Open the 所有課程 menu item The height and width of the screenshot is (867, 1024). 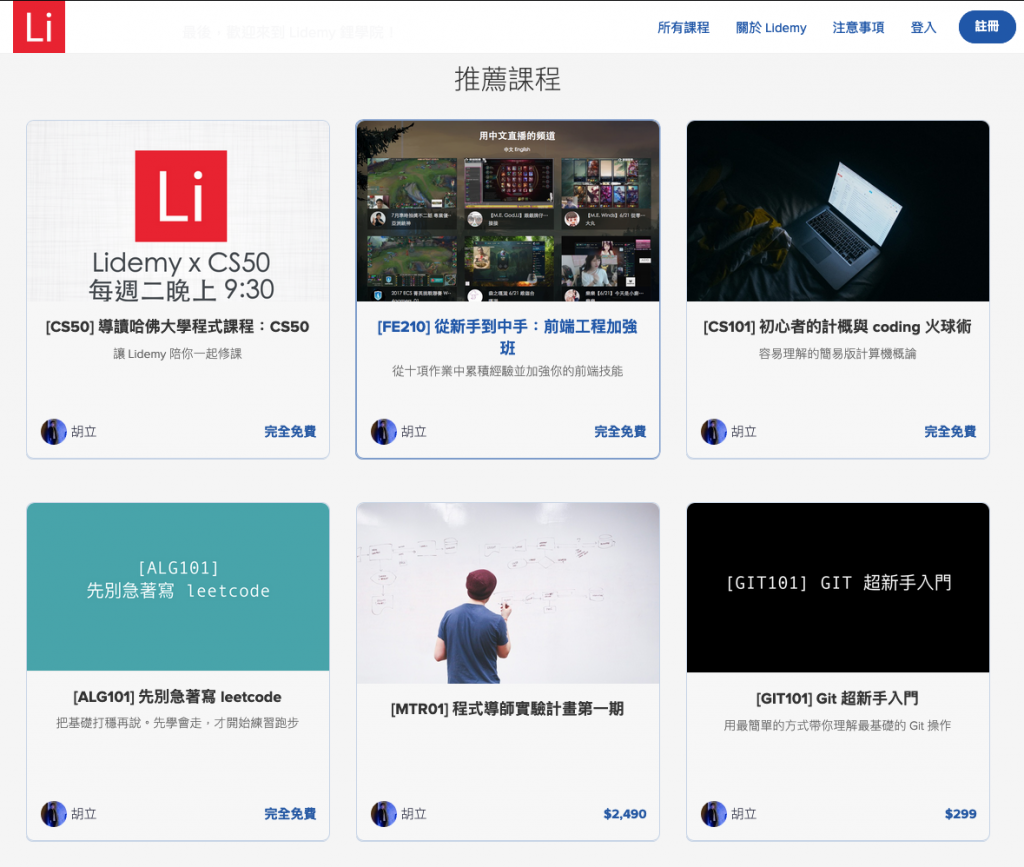pos(683,27)
